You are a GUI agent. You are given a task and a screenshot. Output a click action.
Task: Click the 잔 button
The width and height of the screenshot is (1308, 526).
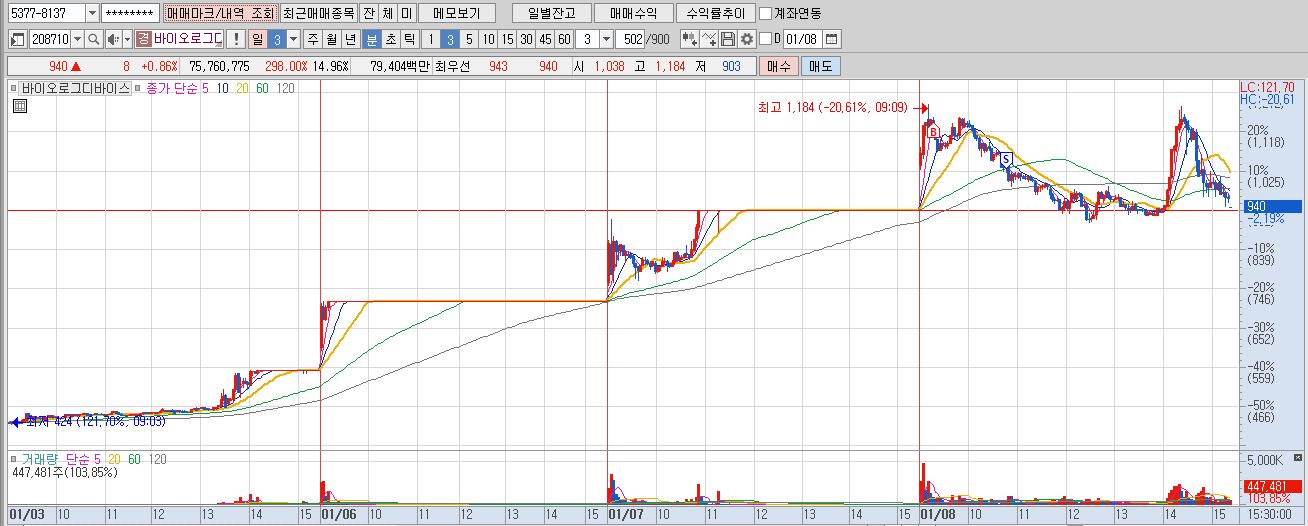click(368, 14)
